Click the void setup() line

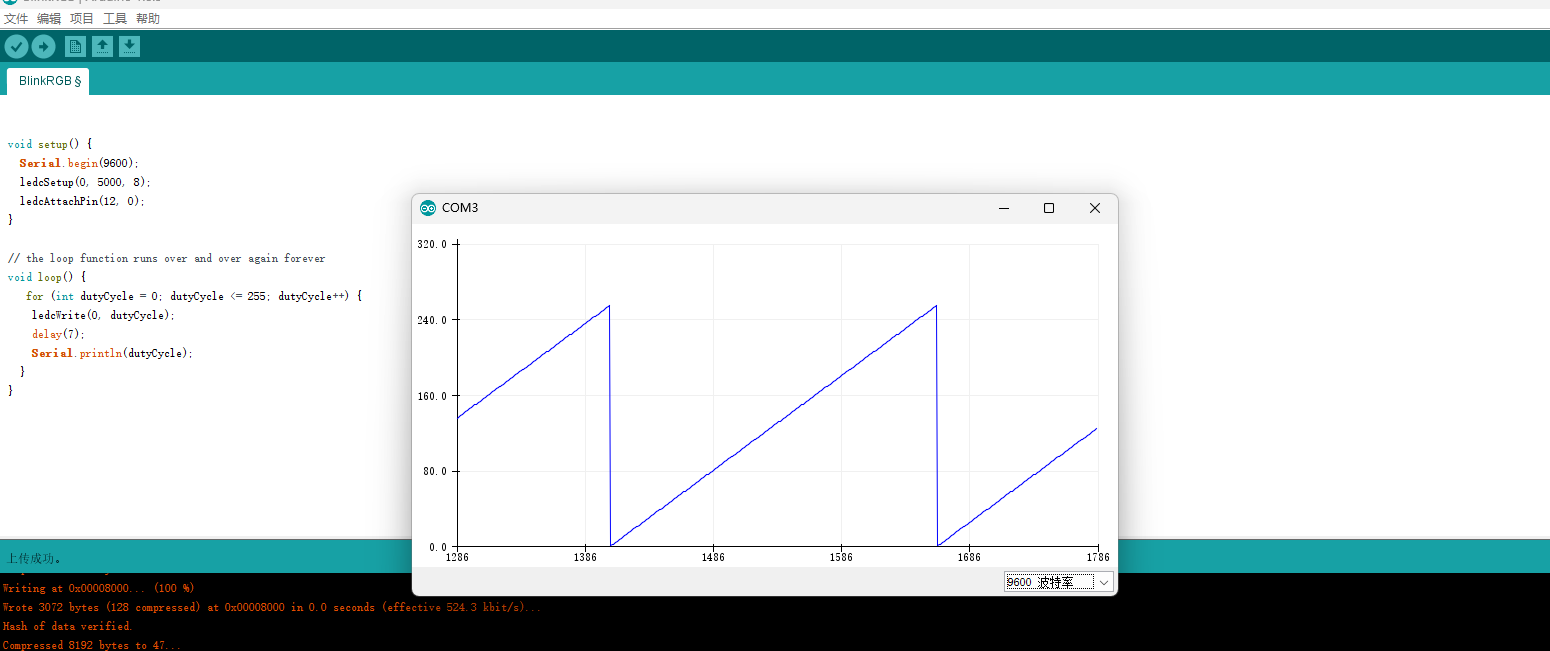pyautogui.click(x=50, y=144)
